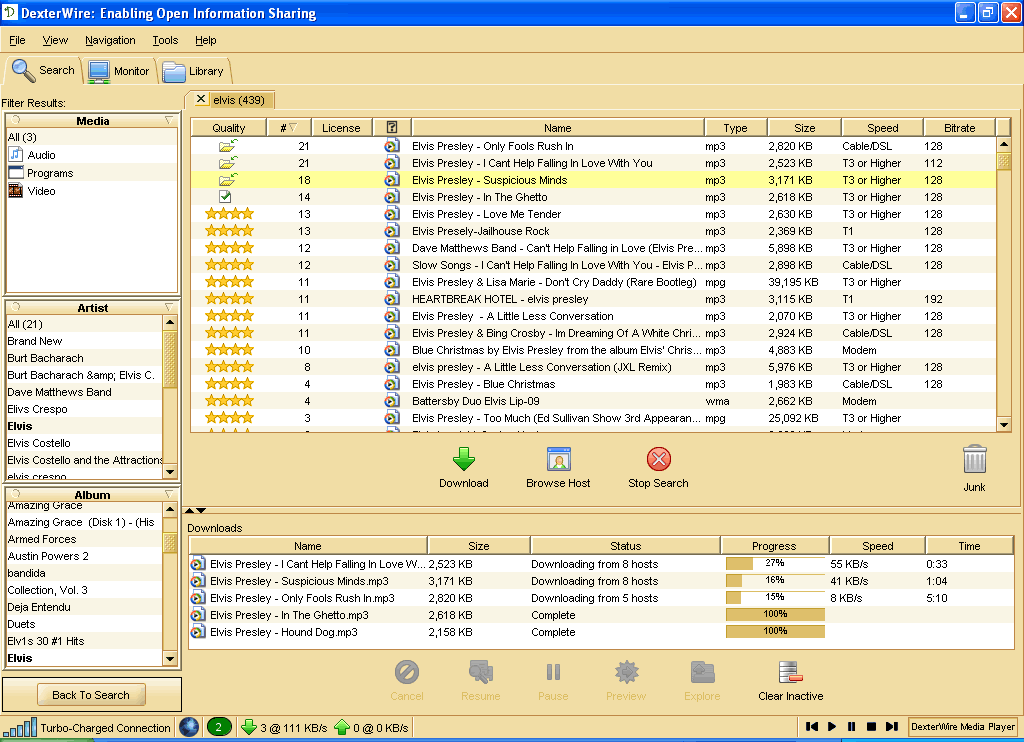Click media player next track button
The height and width of the screenshot is (742, 1024).
[891, 726]
